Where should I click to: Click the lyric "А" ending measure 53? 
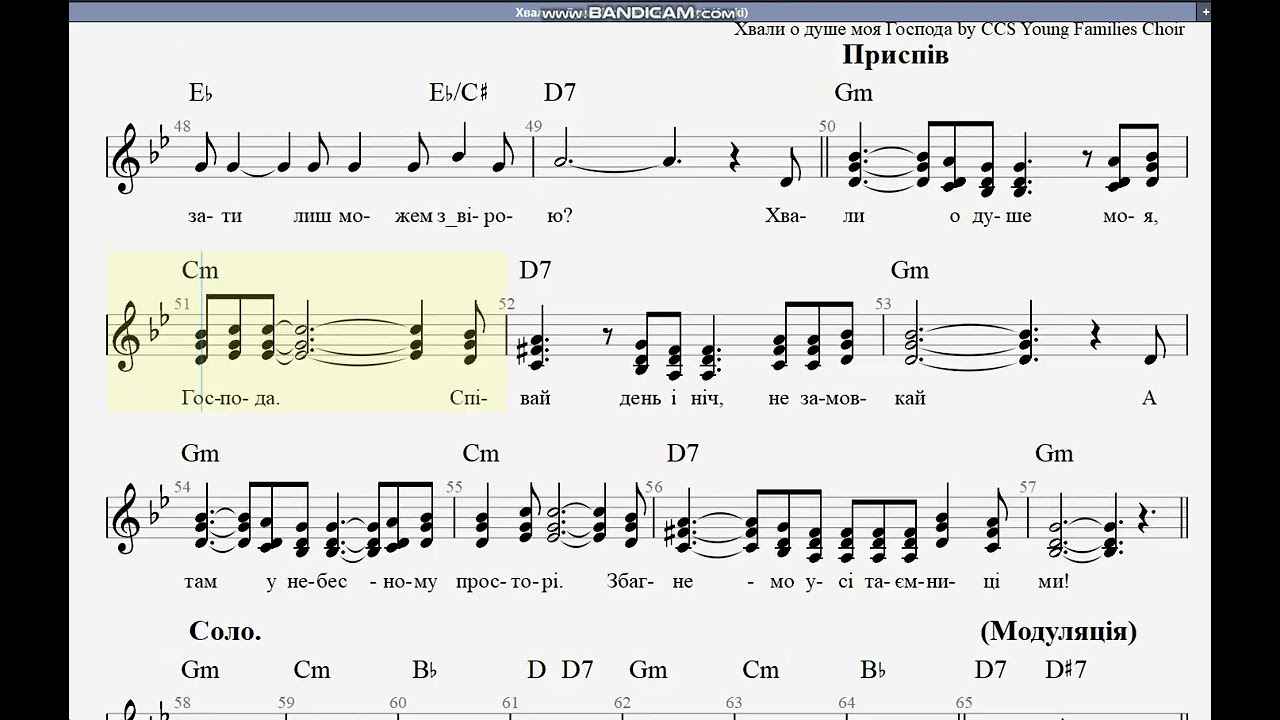coord(1149,398)
